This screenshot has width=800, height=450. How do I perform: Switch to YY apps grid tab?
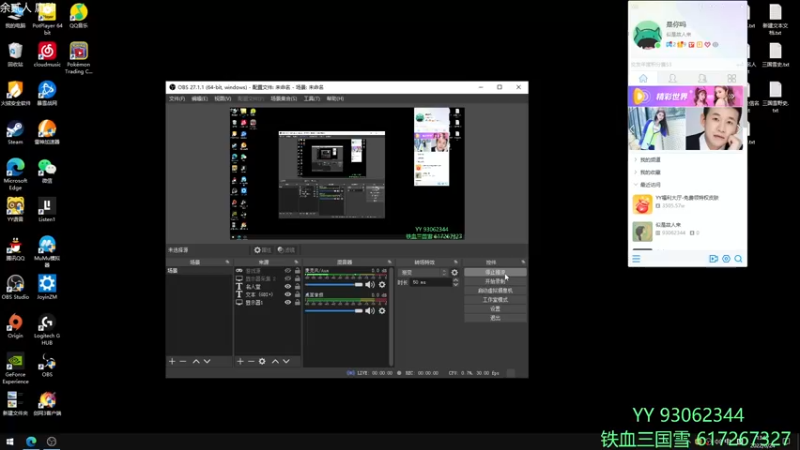coord(732,79)
